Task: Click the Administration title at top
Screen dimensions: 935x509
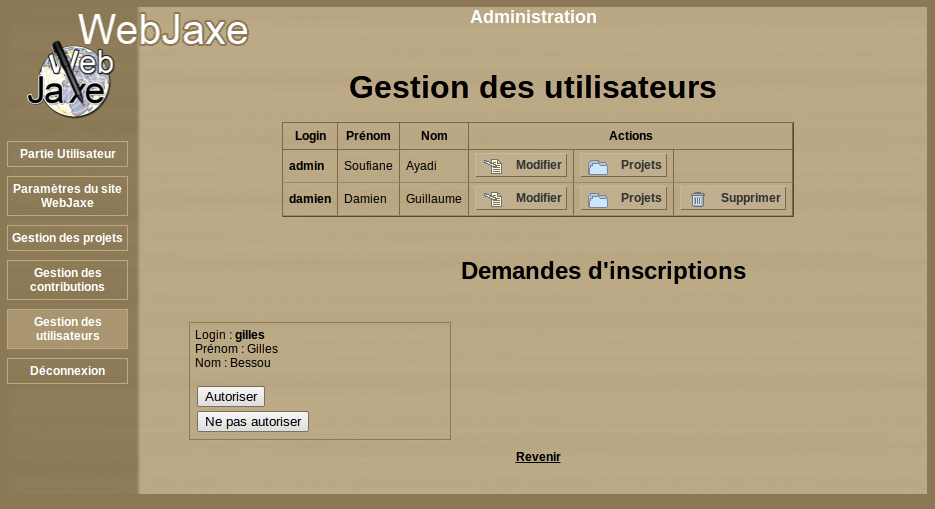Action: [x=533, y=17]
